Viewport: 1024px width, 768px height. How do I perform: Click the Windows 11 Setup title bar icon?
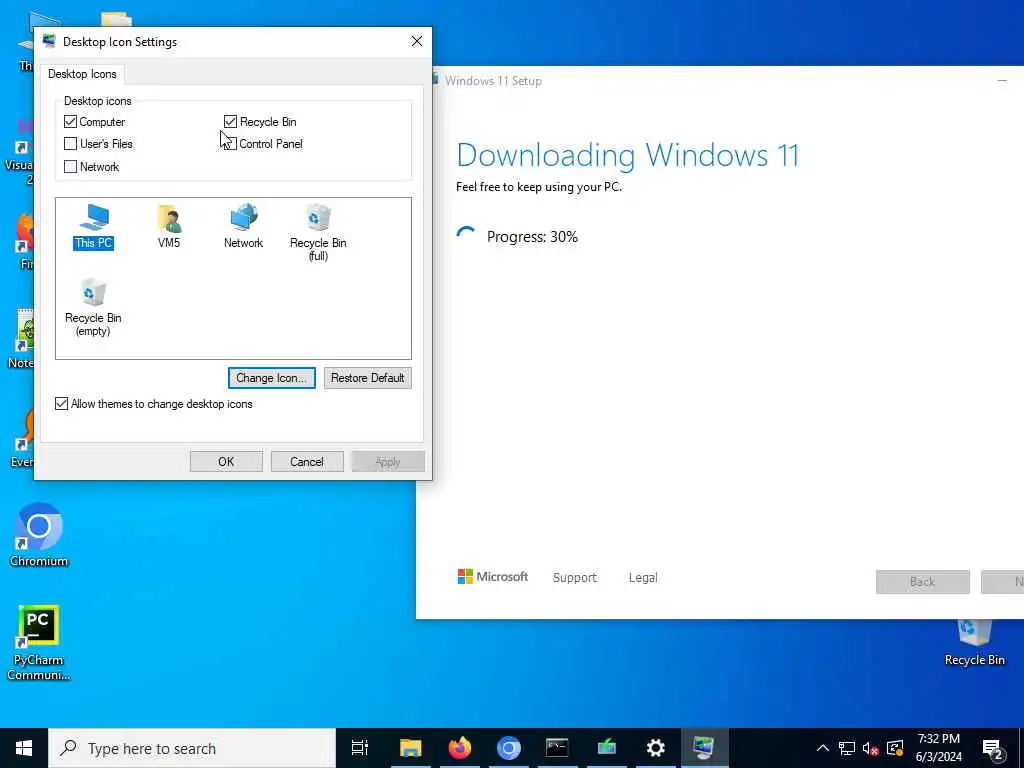click(434, 80)
